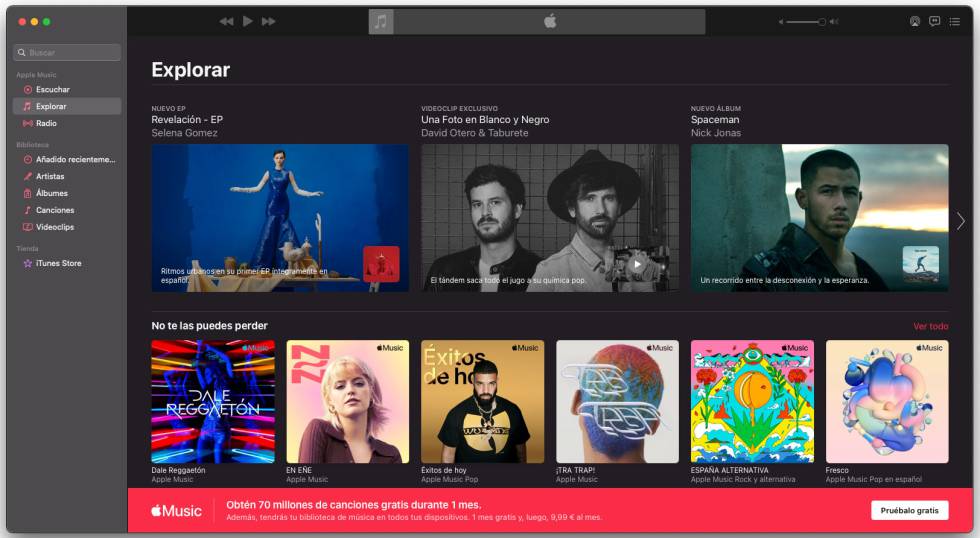Click the Dale Reggaetón playlist title
This screenshot has width=980, height=538.
[178, 470]
